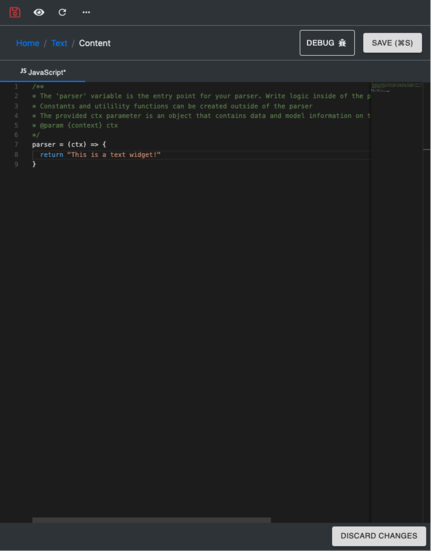This screenshot has width=431, height=551.
Task: Open the Text breadcrumb link
Action: coord(59,43)
